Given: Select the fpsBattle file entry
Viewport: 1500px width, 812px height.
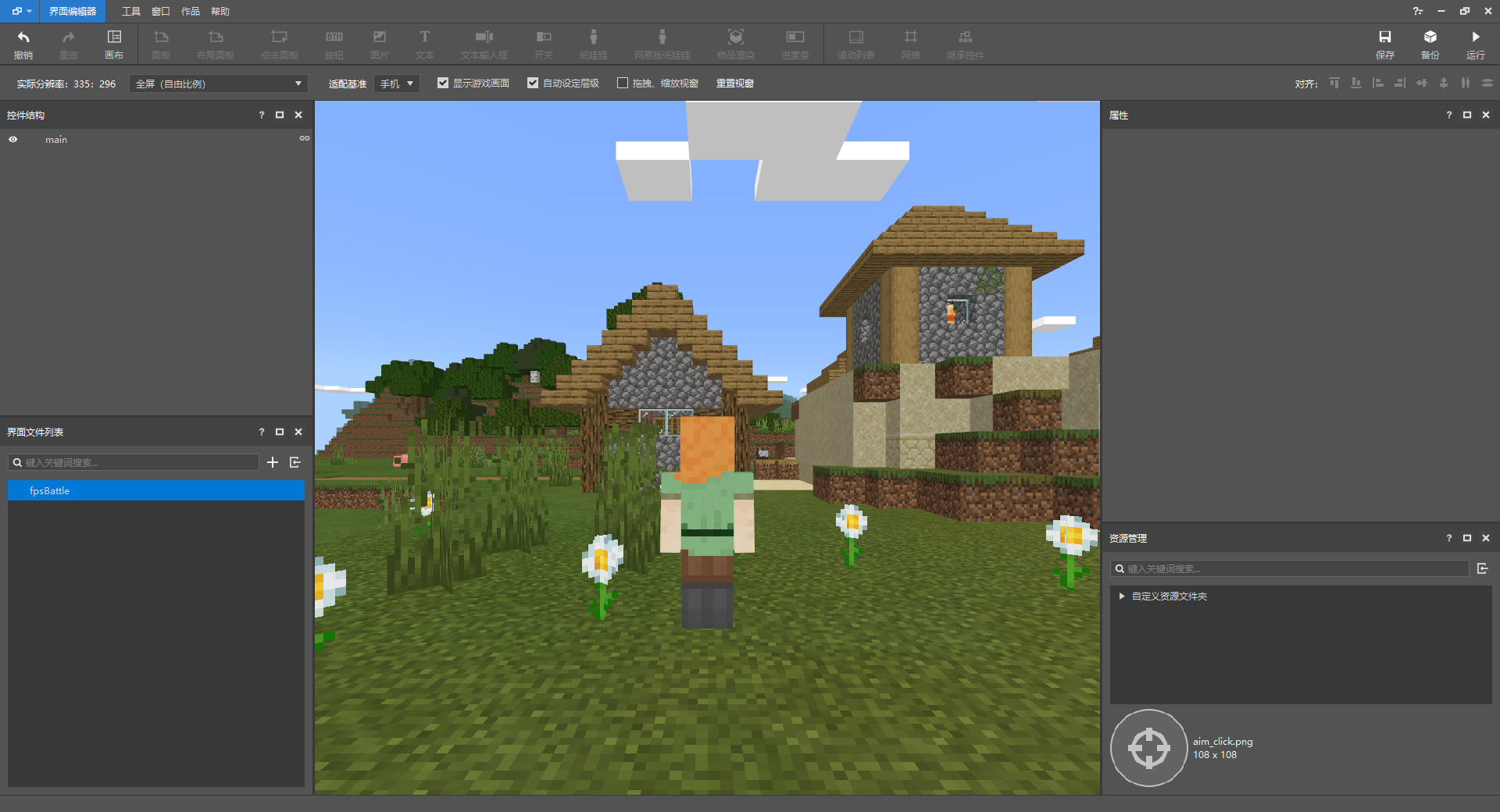Looking at the screenshot, I should pyautogui.click(x=156, y=490).
